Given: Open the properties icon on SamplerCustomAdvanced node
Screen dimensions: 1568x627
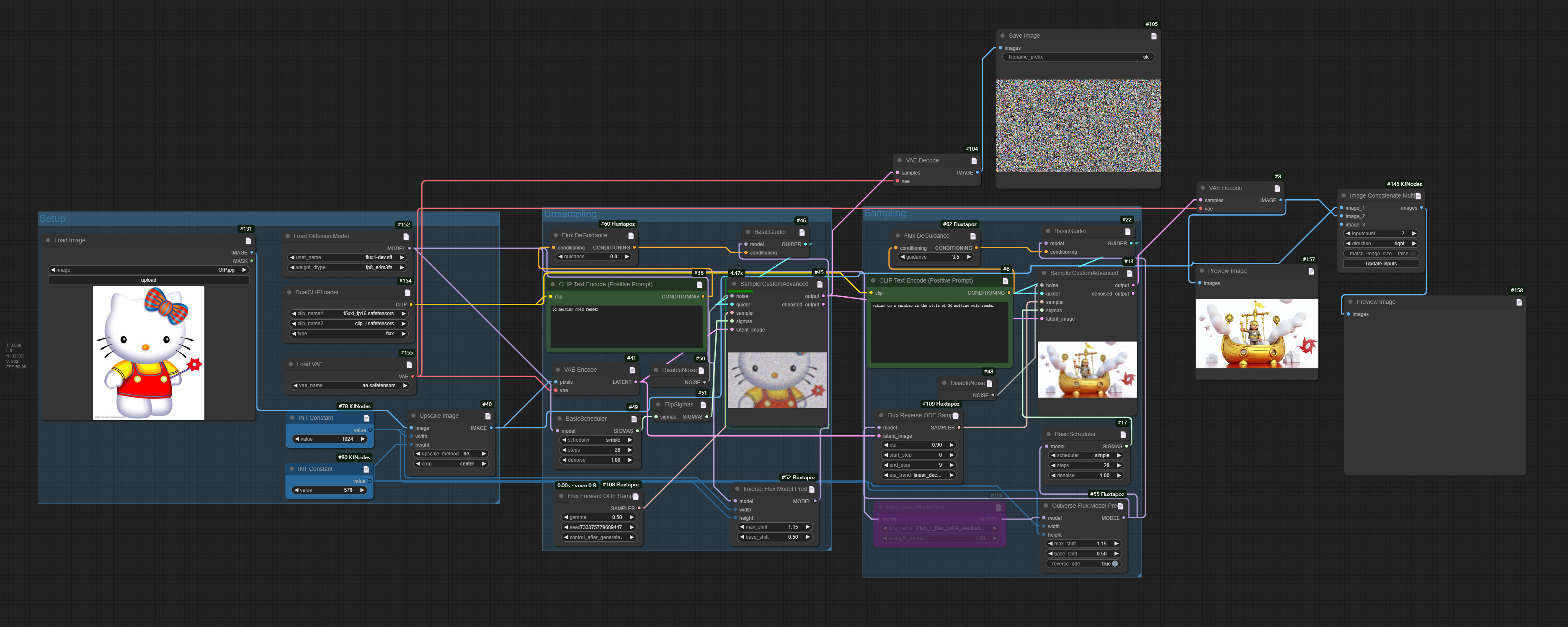Looking at the screenshot, I should tap(820, 283).
